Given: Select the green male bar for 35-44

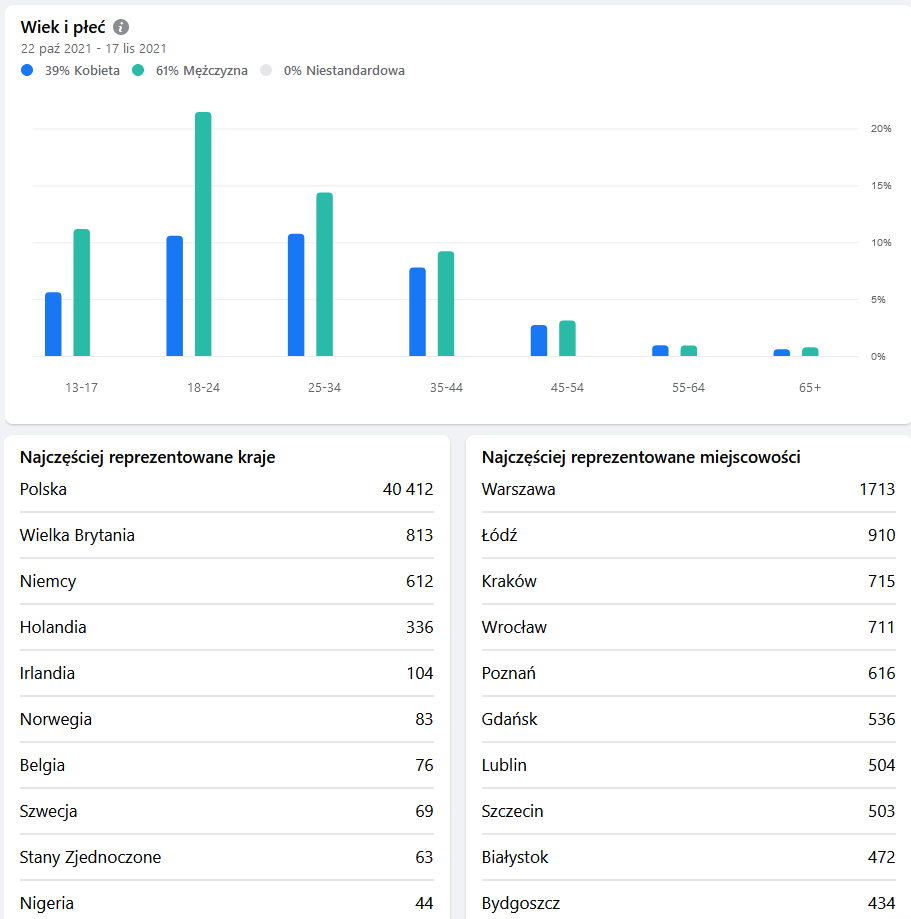Looking at the screenshot, I should 446,304.
